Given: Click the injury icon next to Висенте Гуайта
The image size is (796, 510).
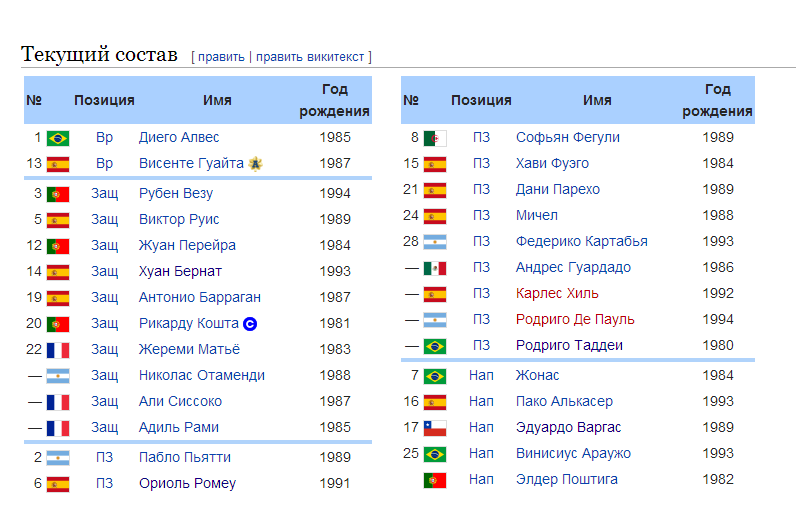Looking at the screenshot, I should click(x=255, y=164).
